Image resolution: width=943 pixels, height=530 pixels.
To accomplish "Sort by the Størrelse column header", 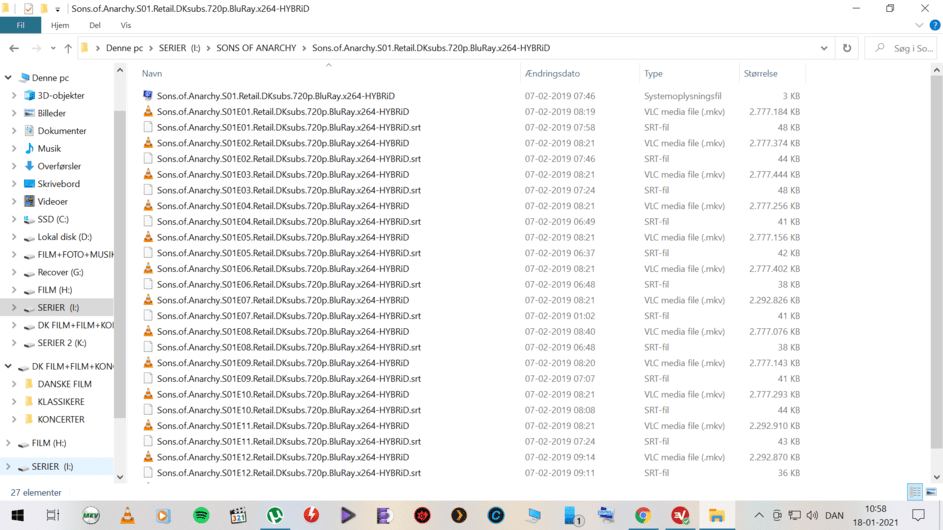I will 760,73.
